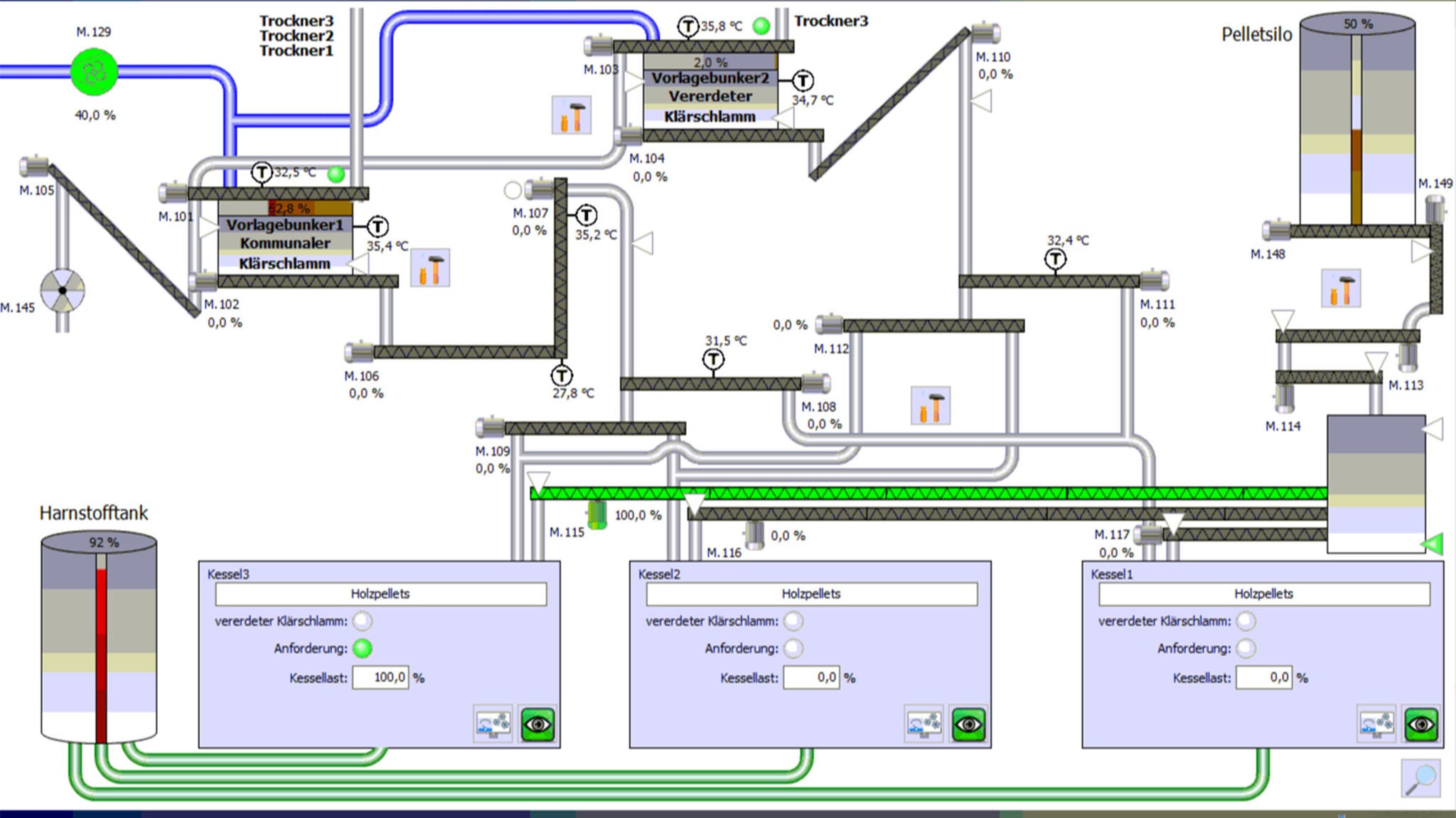
Task: Open the Holzpellets fuel selector in Kessel3
Action: point(380,594)
